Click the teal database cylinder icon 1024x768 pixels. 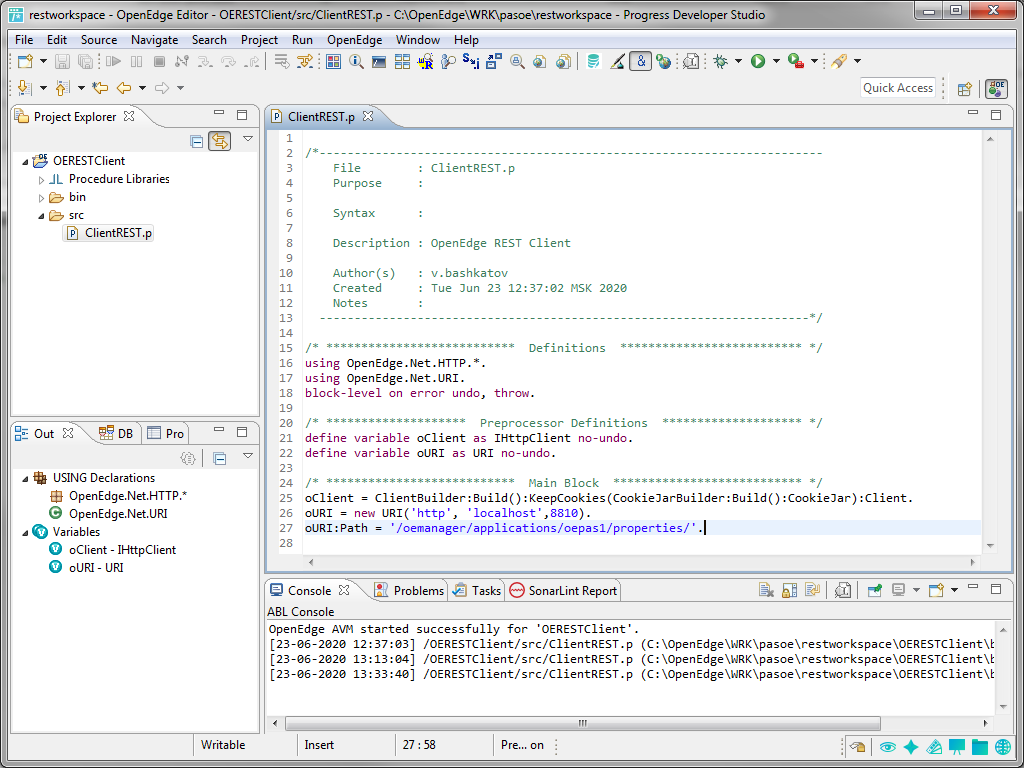click(594, 61)
